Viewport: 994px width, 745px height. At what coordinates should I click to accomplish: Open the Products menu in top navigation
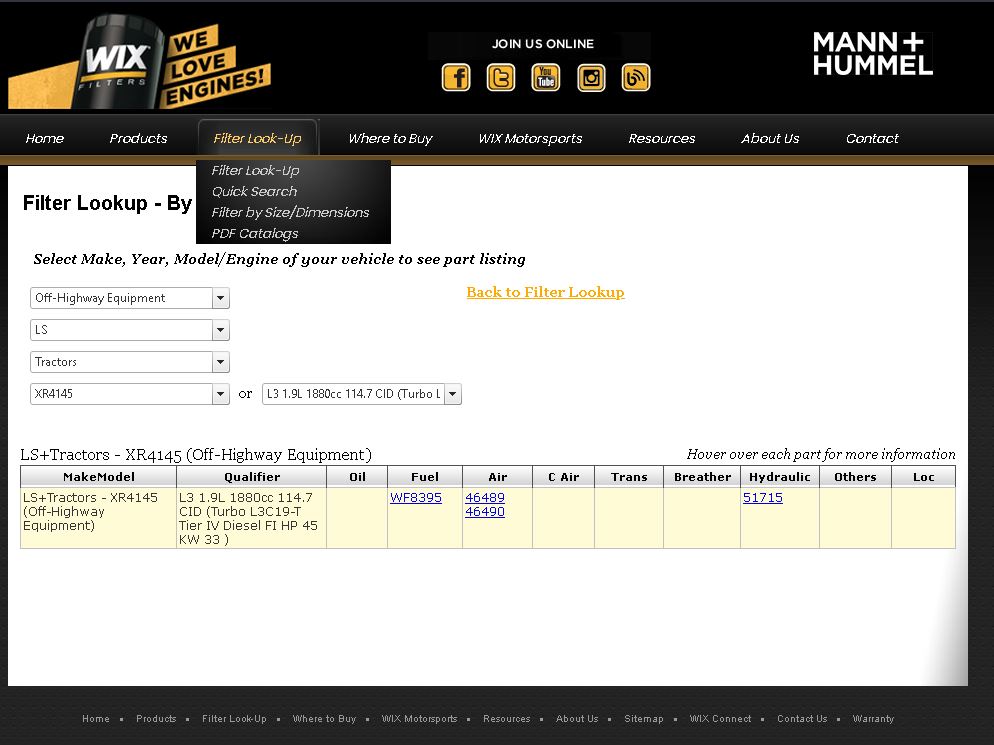[x=138, y=138]
